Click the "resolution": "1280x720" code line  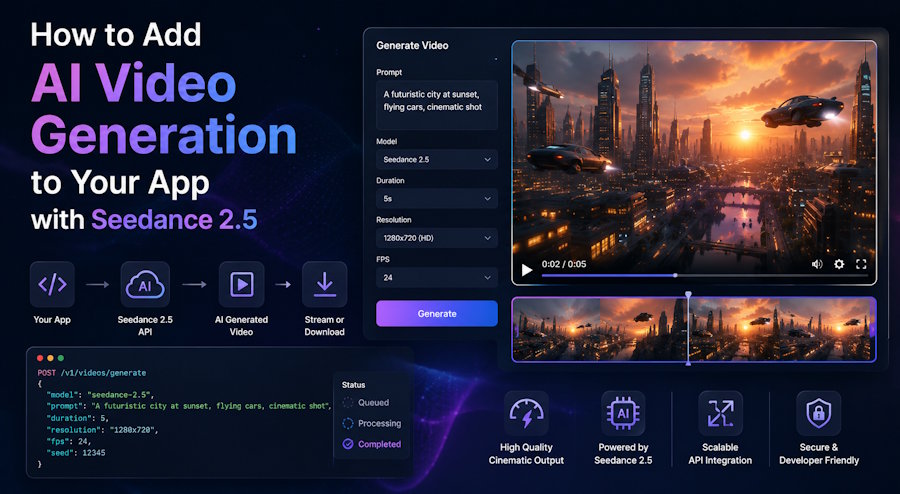102,430
